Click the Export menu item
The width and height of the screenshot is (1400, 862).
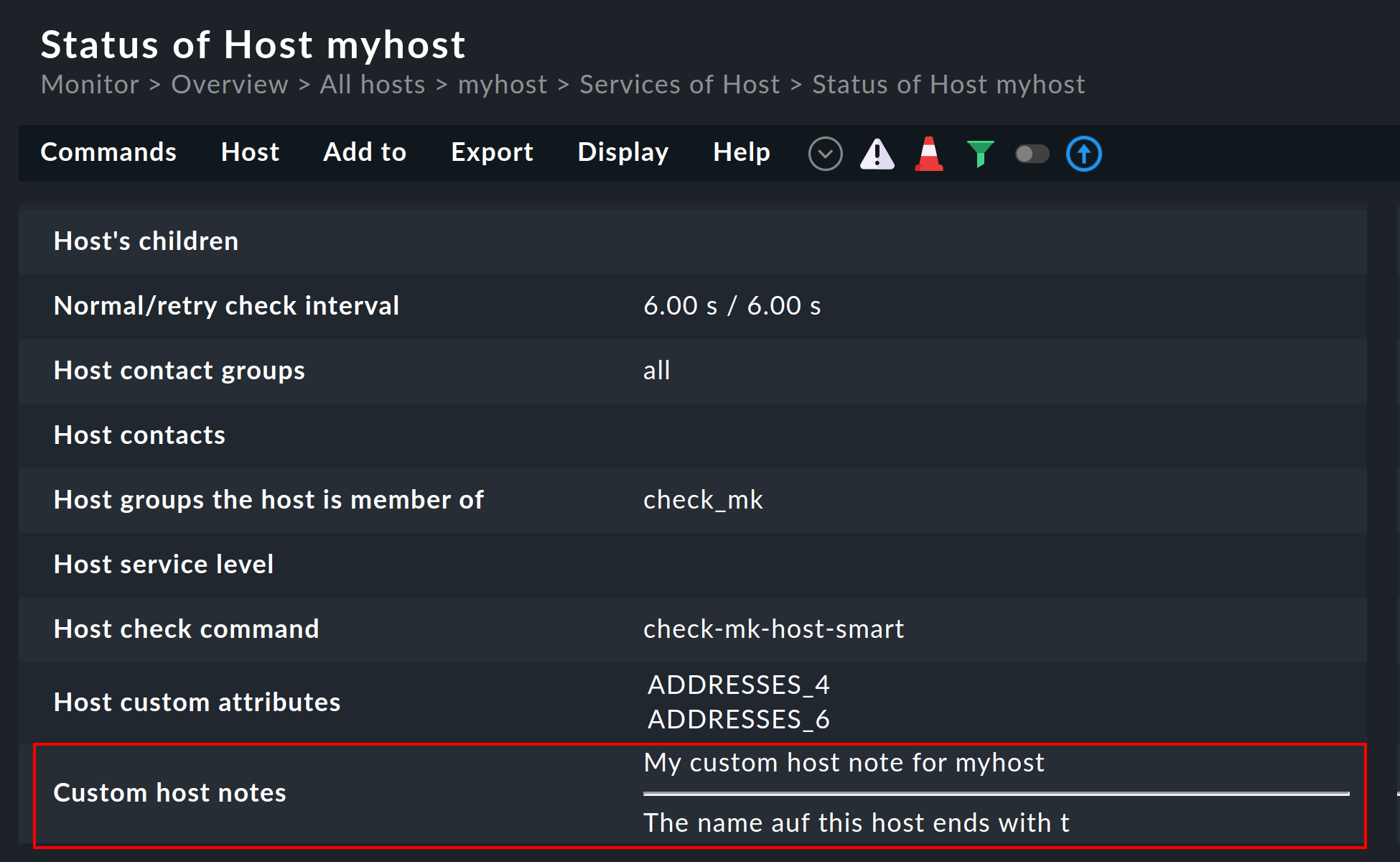491,152
